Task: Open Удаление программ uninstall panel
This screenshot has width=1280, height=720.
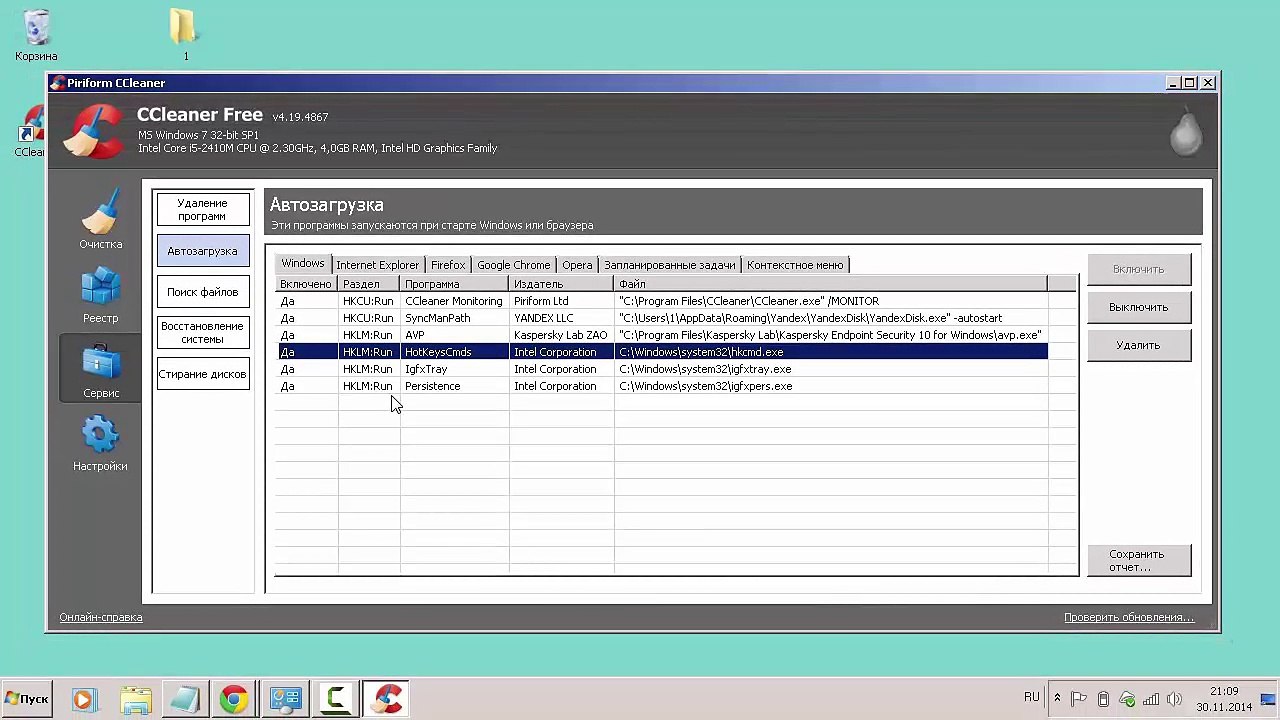Action: click(x=202, y=209)
